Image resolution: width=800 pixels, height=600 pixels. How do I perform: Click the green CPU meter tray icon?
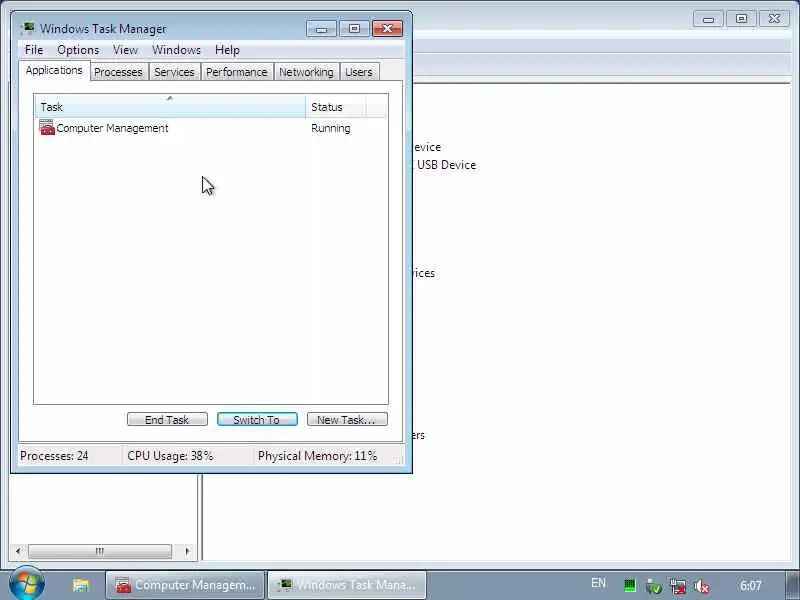pos(630,585)
